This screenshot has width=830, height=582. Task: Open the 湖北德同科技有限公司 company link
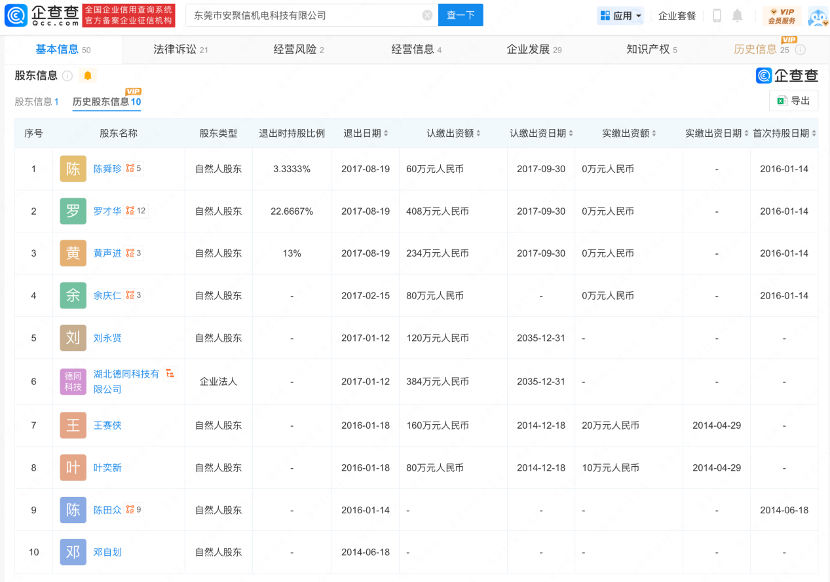click(x=126, y=381)
